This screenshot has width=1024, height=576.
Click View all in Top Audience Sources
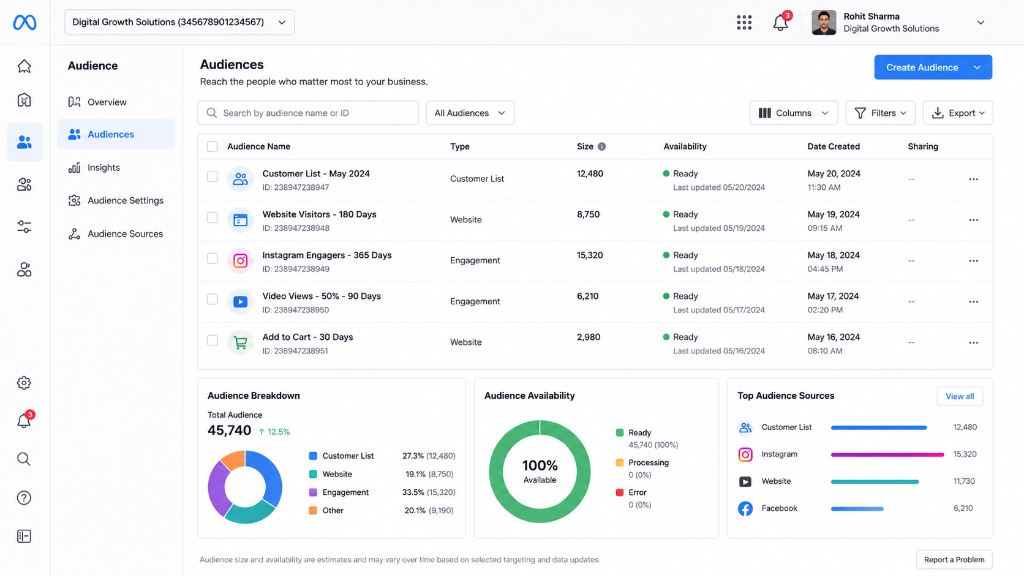click(959, 396)
